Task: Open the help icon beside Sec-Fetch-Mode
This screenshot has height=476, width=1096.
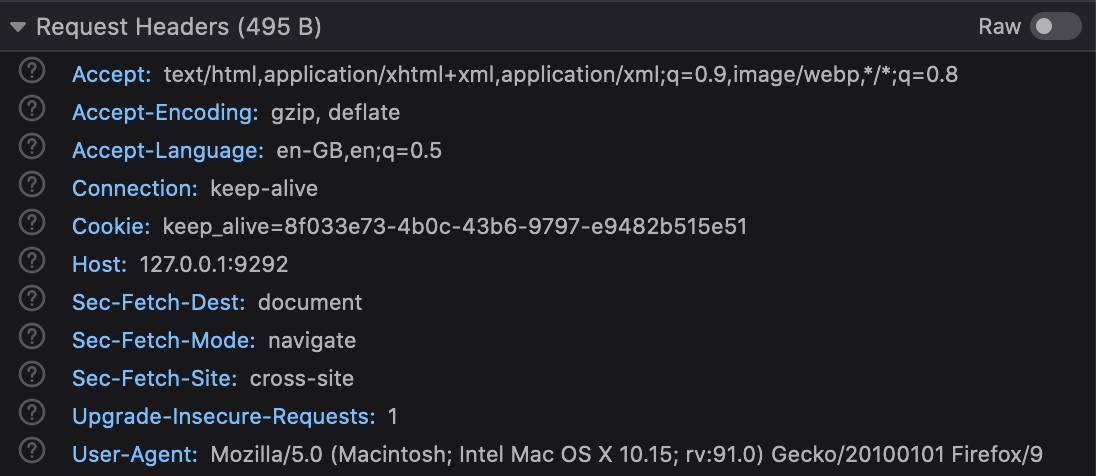Action: [x=33, y=338]
